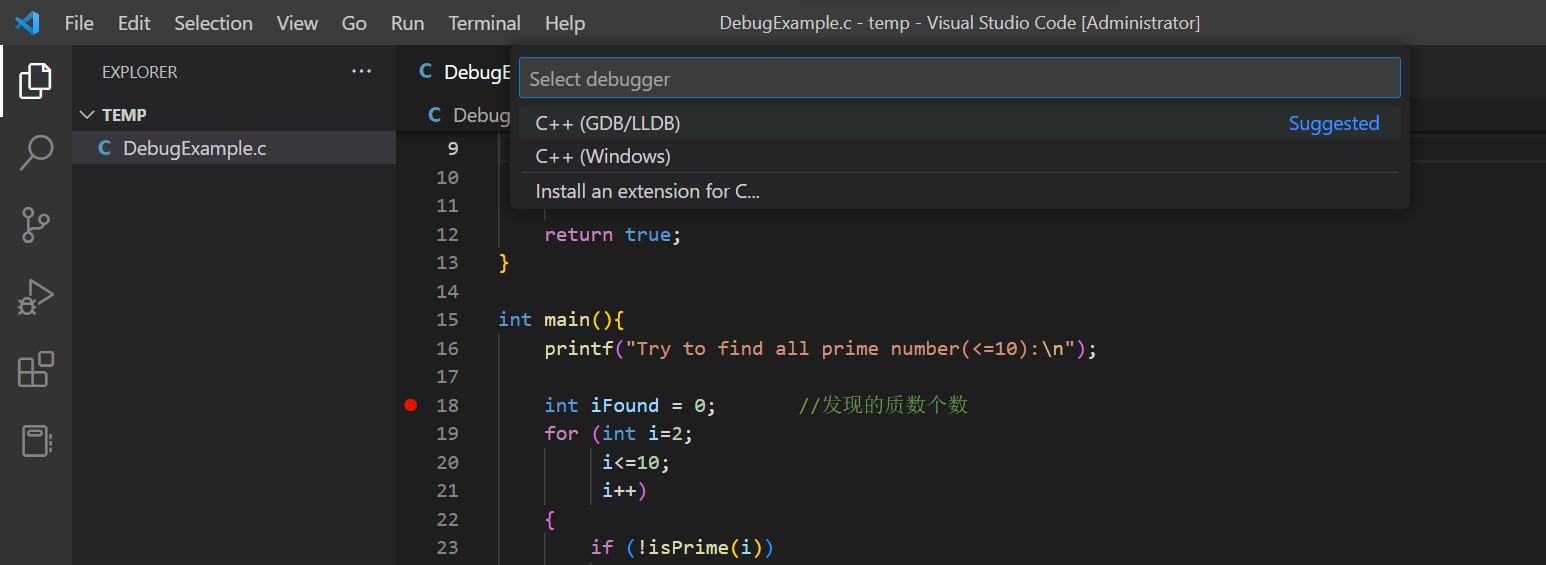
Task: Open the Extensions view icon
Action: [x=35, y=369]
